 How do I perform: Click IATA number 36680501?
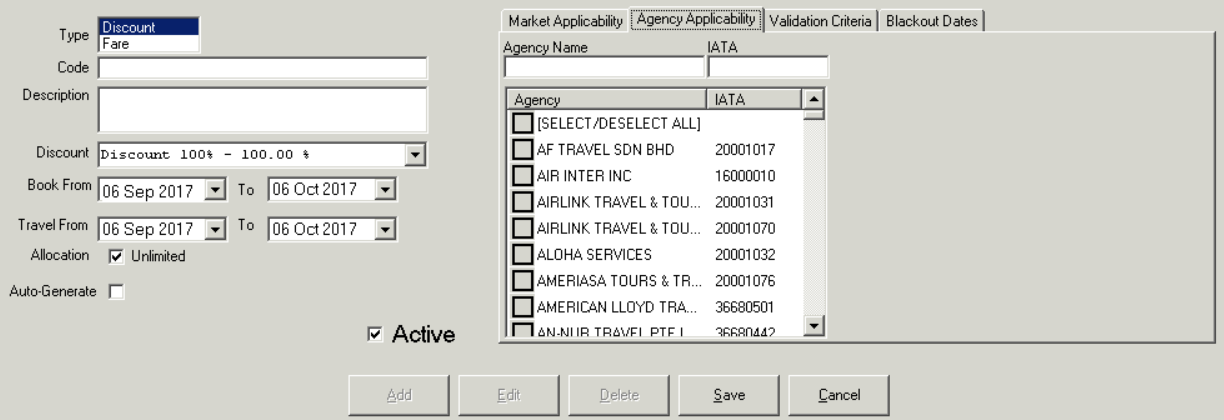[745, 306]
